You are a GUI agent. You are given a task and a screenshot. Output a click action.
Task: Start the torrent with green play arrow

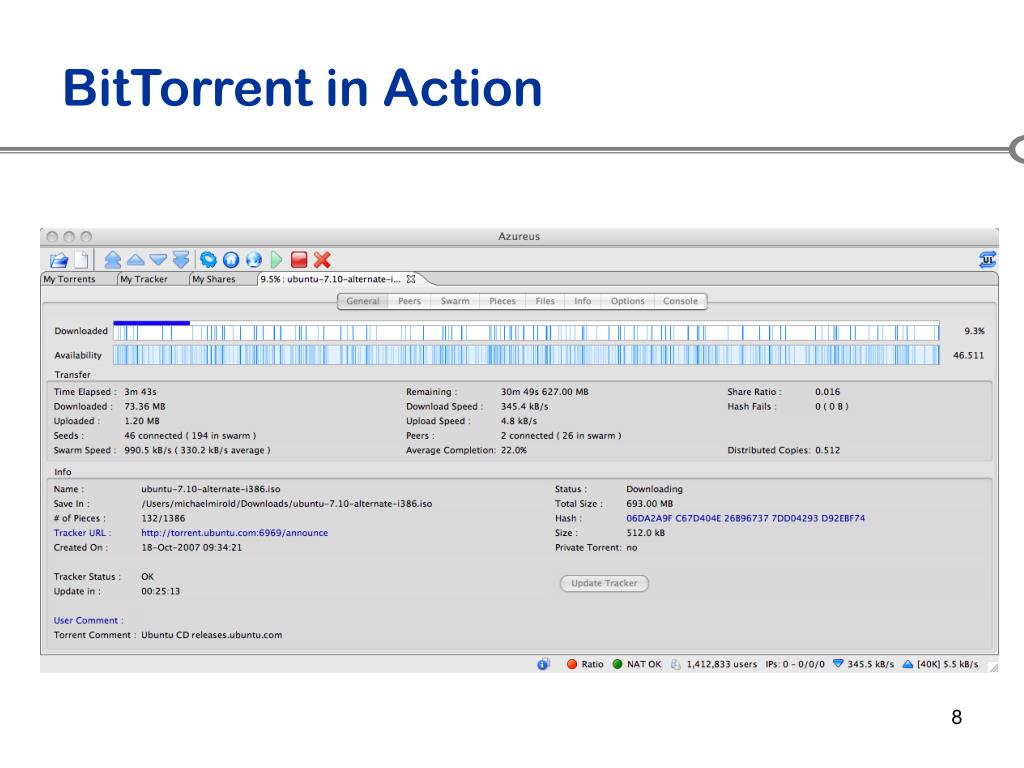pyautogui.click(x=276, y=260)
